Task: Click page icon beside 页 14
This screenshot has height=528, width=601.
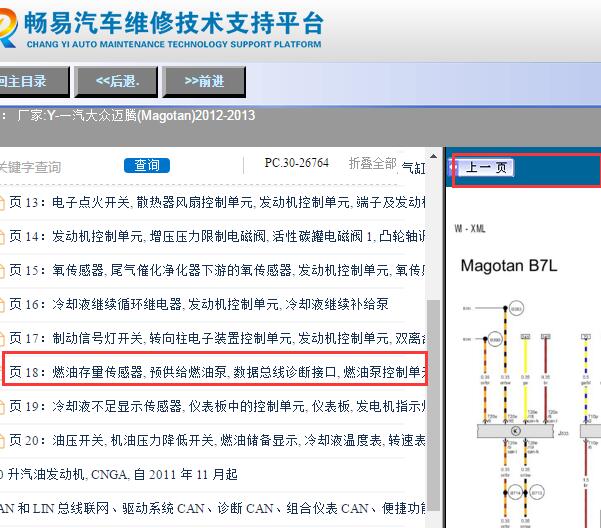Action: click(x=2, y=237)
